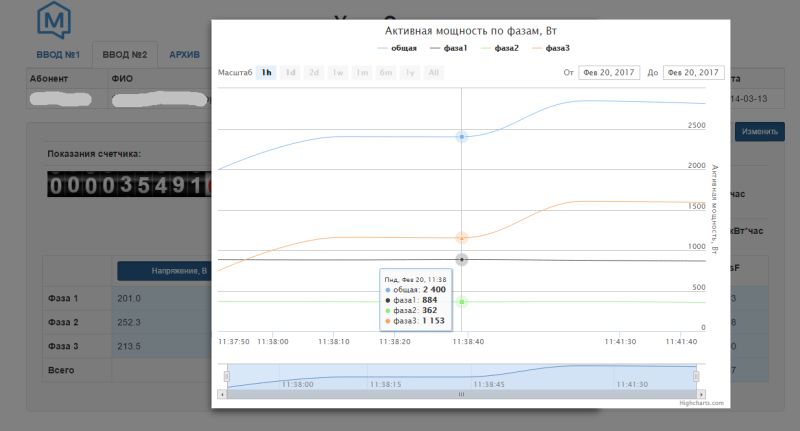Hide the фаза2 legend series
Viewport: 800px width, 431px height.
(x=500, y=48)
